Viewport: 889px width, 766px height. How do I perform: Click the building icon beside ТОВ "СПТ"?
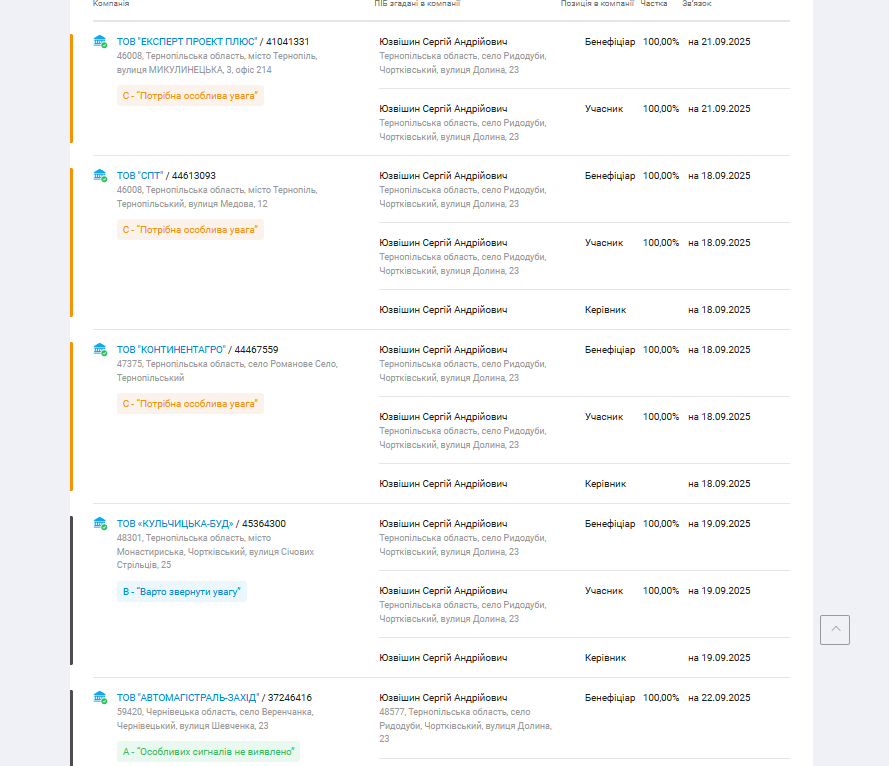(x=100, y=176)
